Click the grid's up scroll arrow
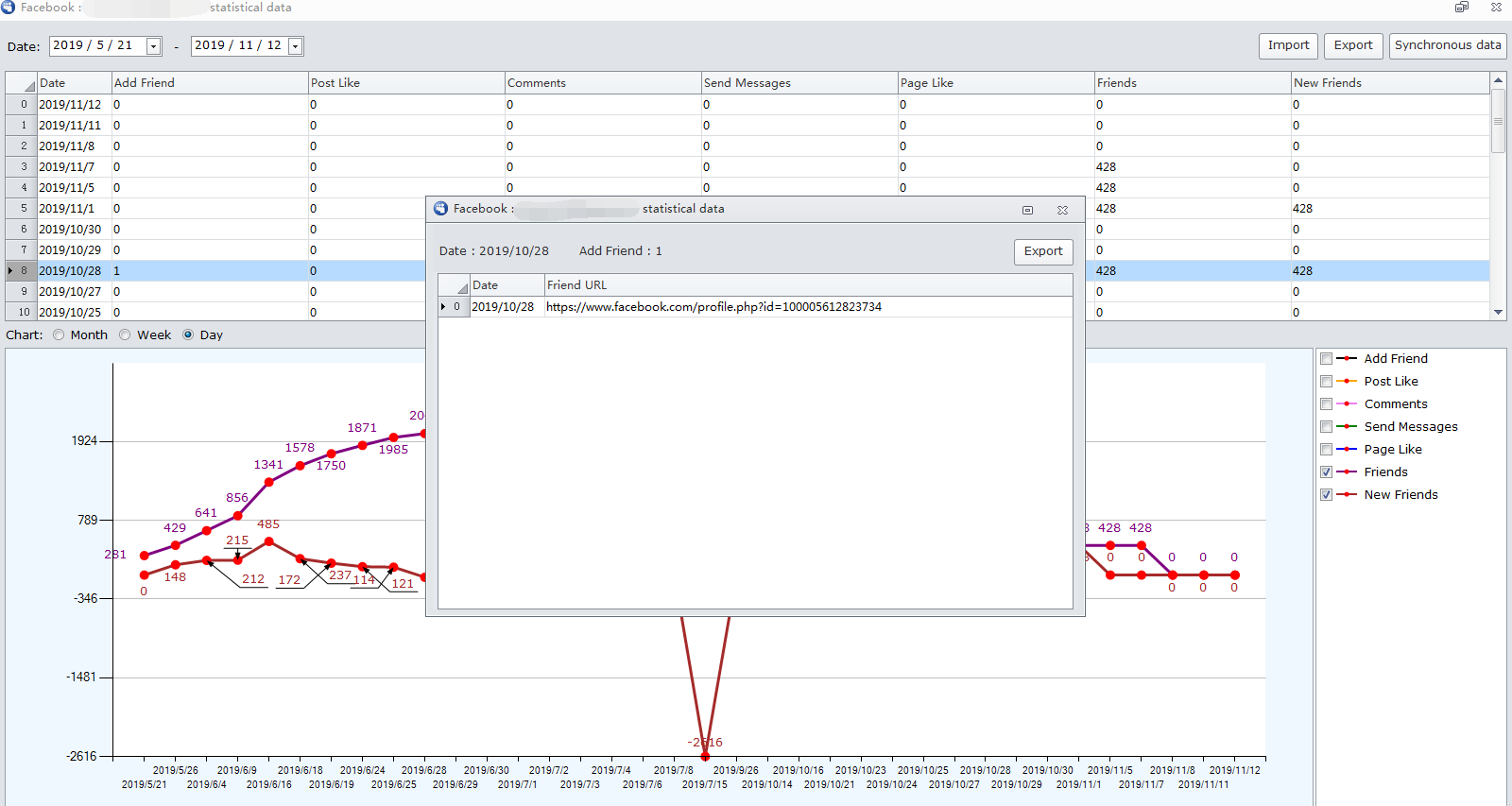The width and height of the screenshot is (1512, 806). (x=1498, y=80)
